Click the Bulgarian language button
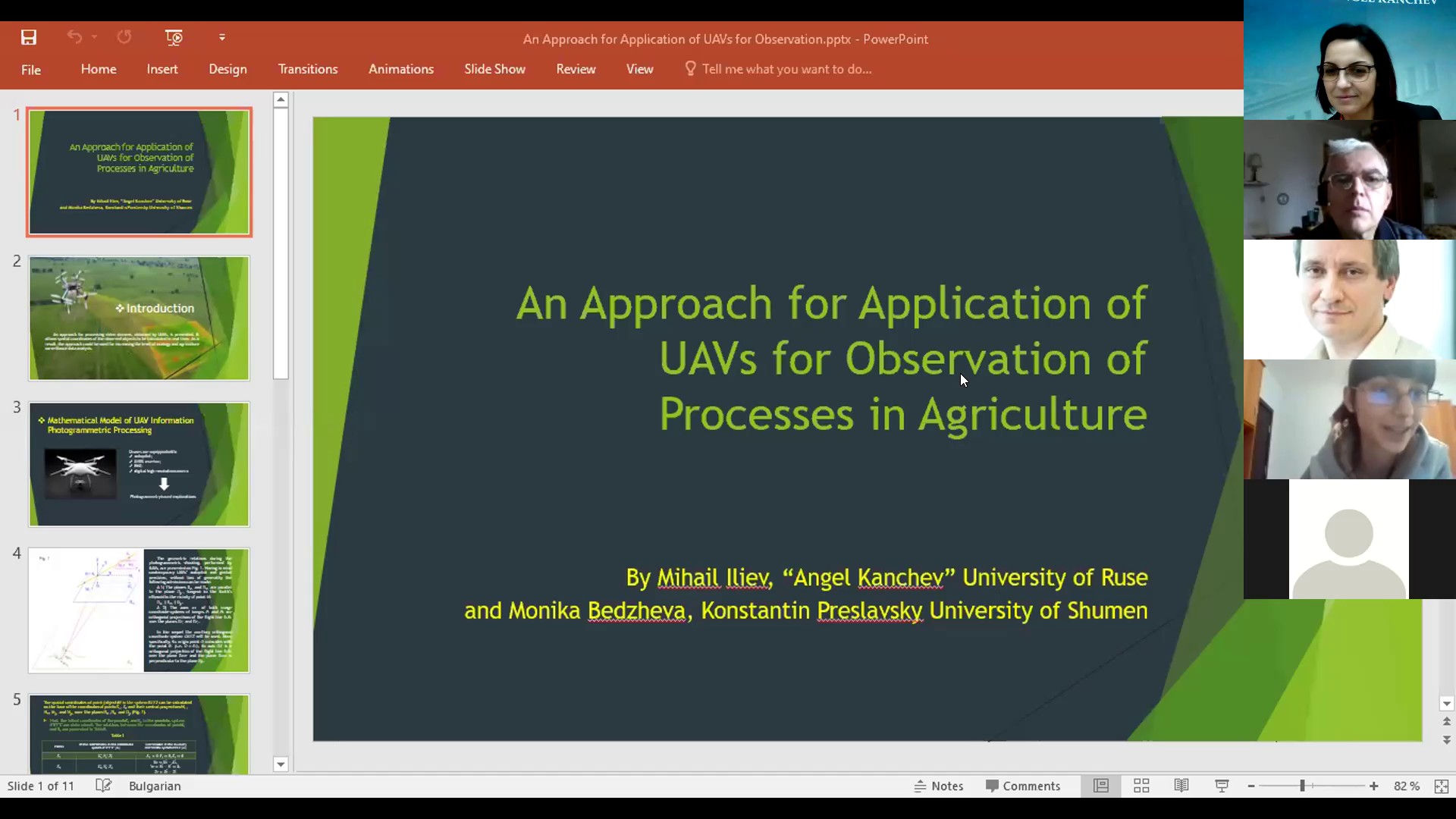1456x819 pixels. (155, 786)
